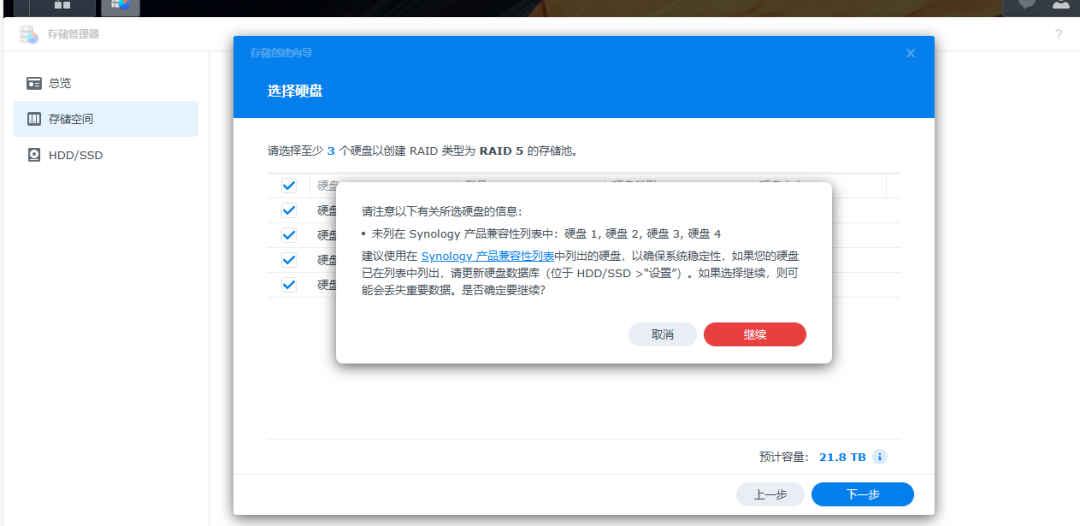Open the user account icon
Image resolution: width=1080 pixels, height=526 pixels.
1059,4
